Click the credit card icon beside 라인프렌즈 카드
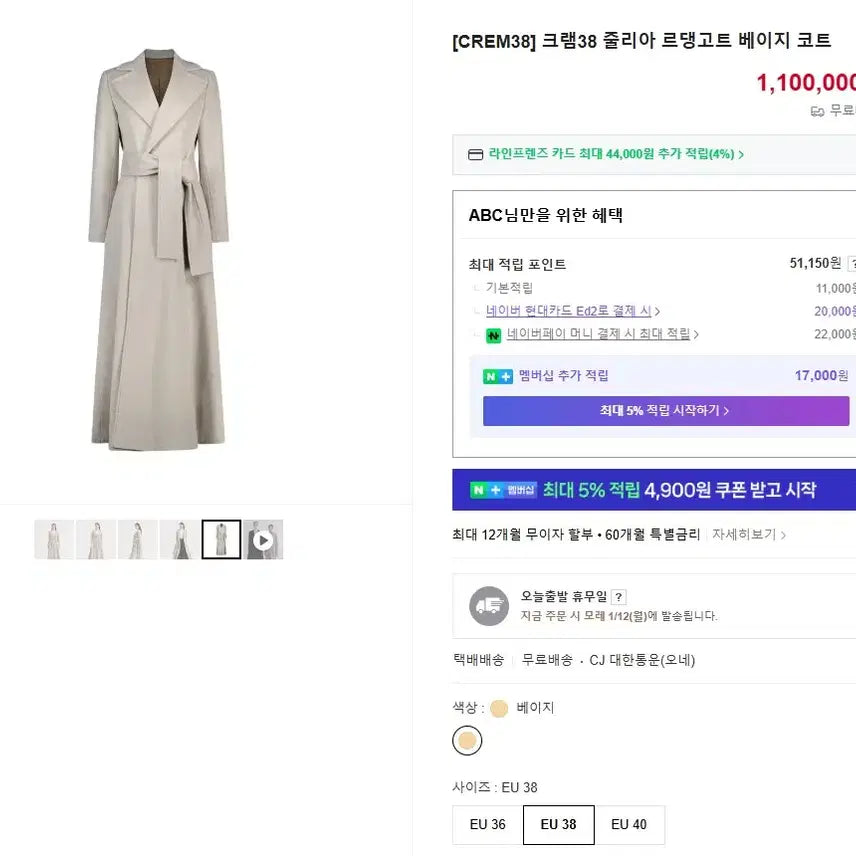 tap(474, 155)
